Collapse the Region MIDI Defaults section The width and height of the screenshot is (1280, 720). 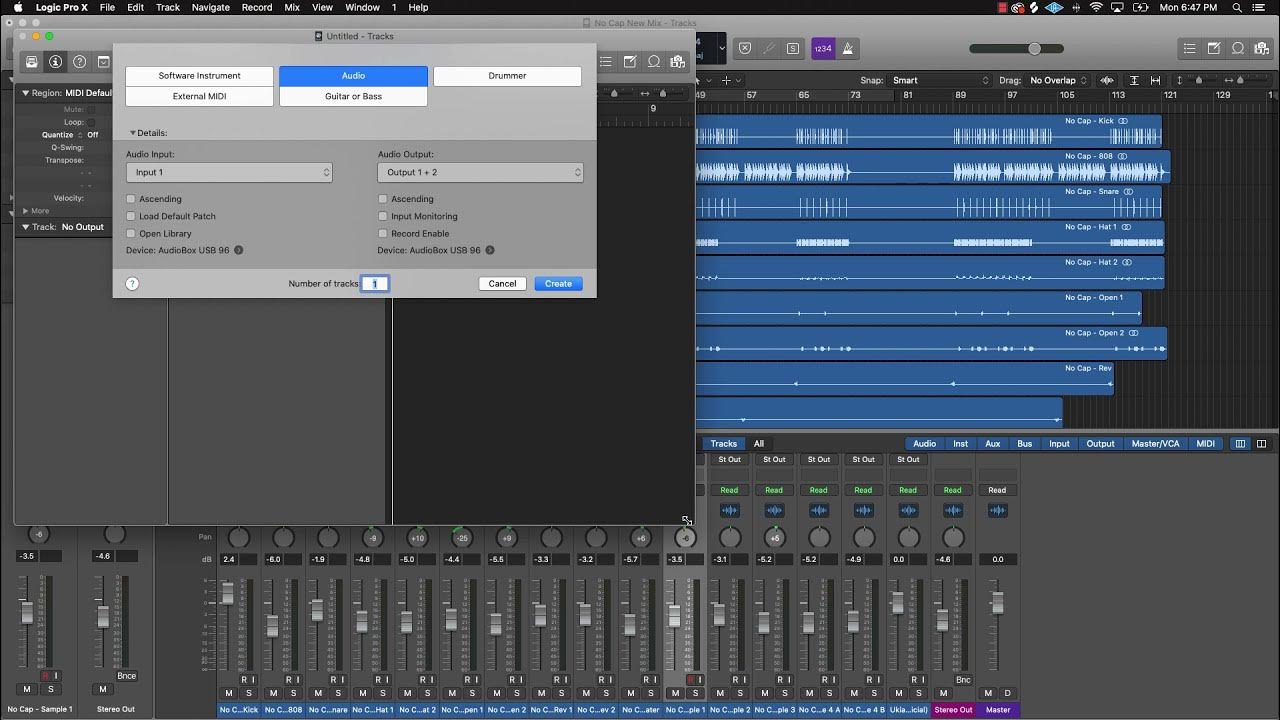26,93
